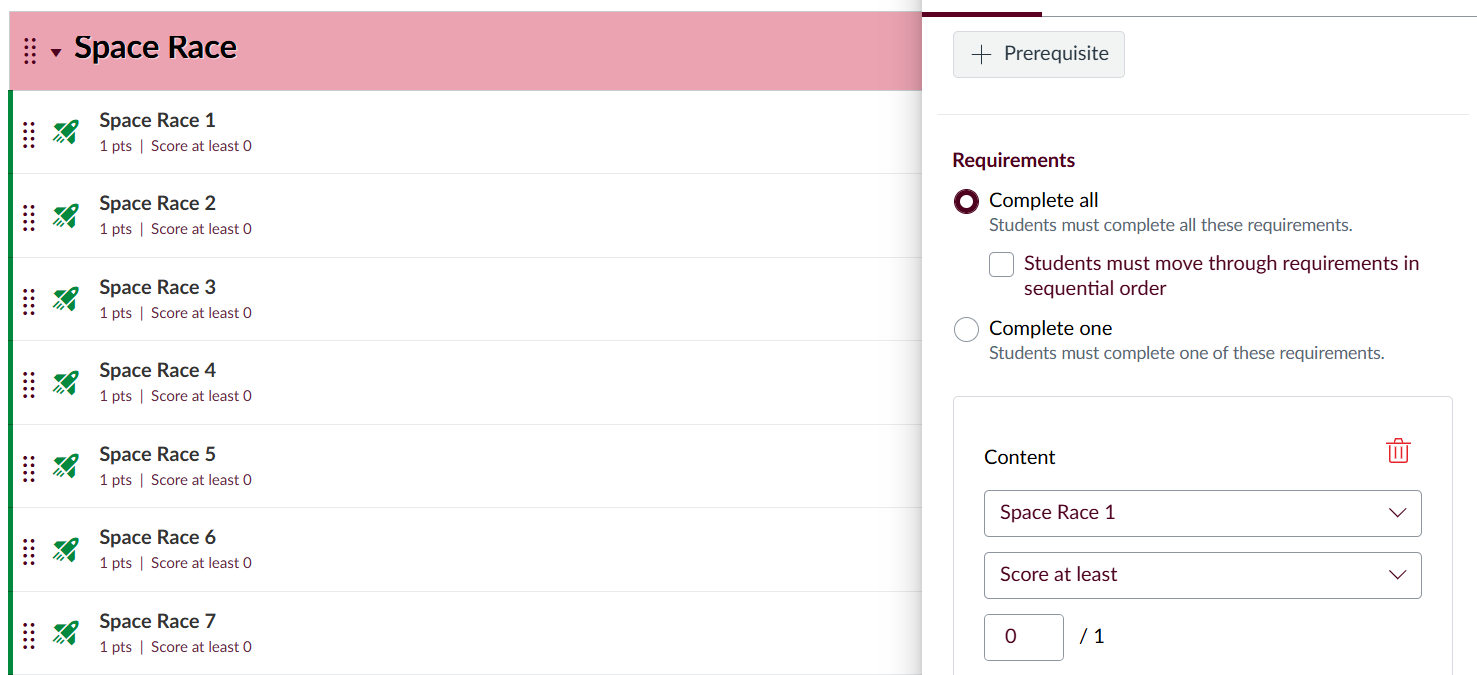1477x675 pixels.
Task: Enable sequential order requirement checkbox
Action: click(1001, 264)
